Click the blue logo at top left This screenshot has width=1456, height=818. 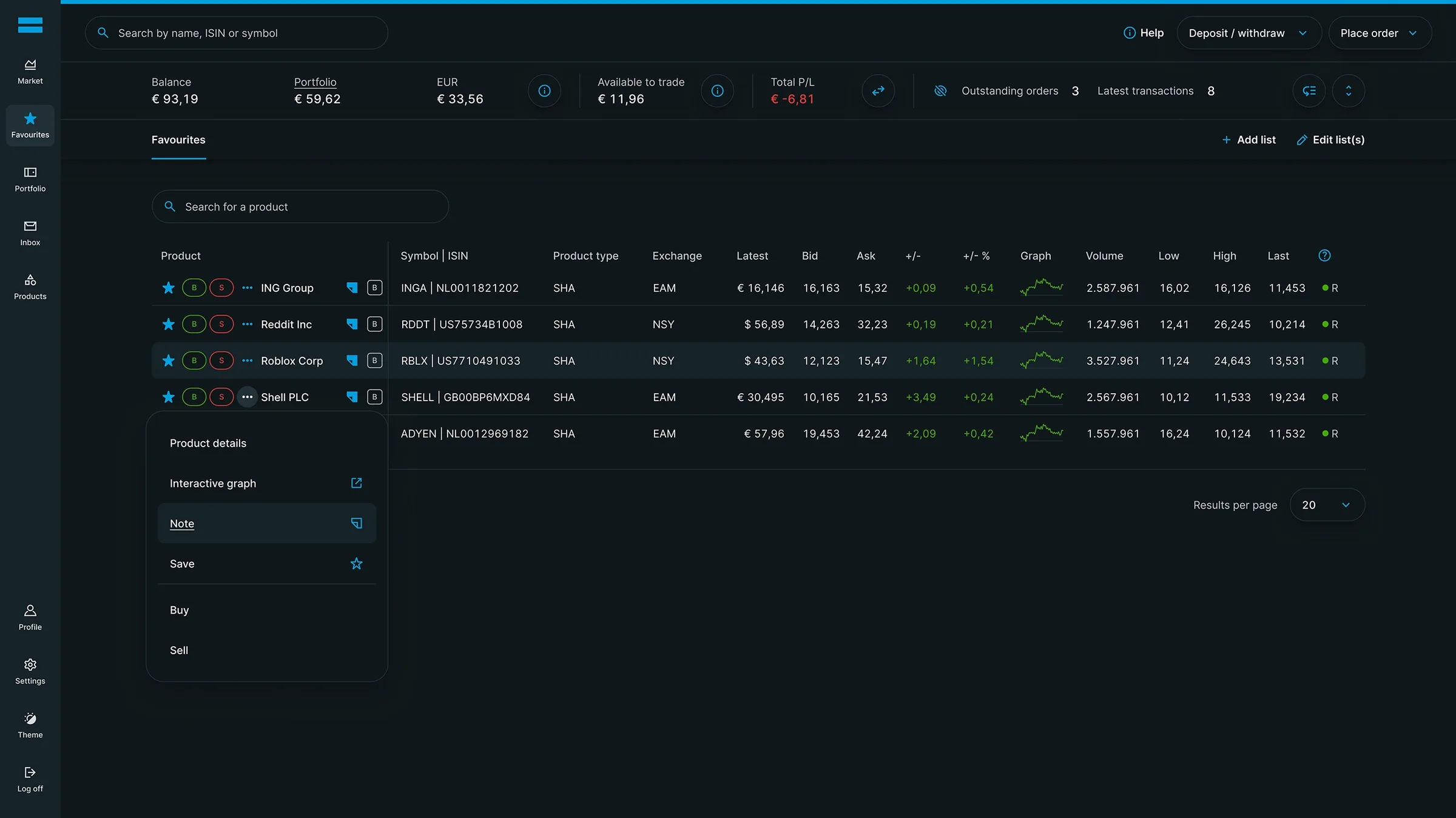pos(30,25)
